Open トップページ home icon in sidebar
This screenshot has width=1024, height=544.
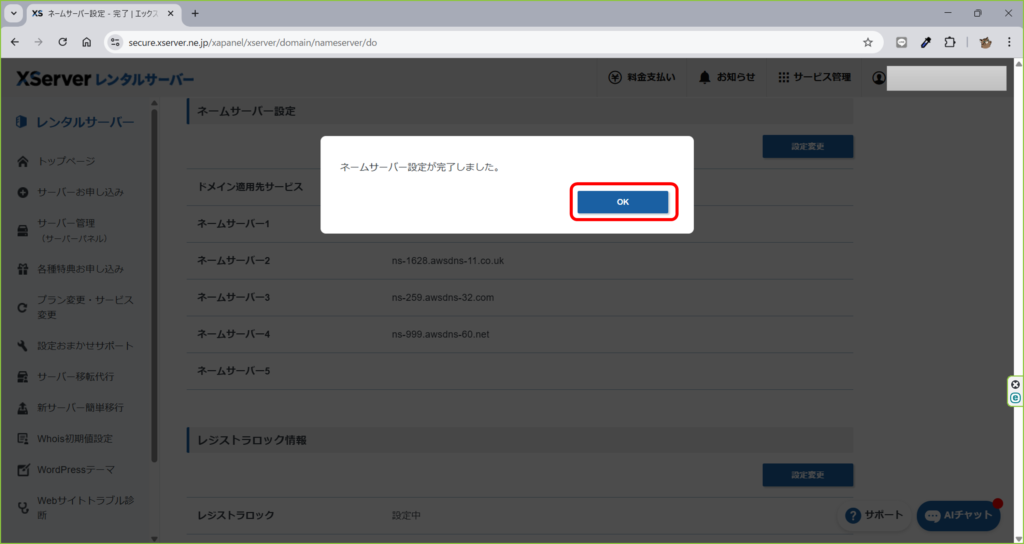pos(23,161)
